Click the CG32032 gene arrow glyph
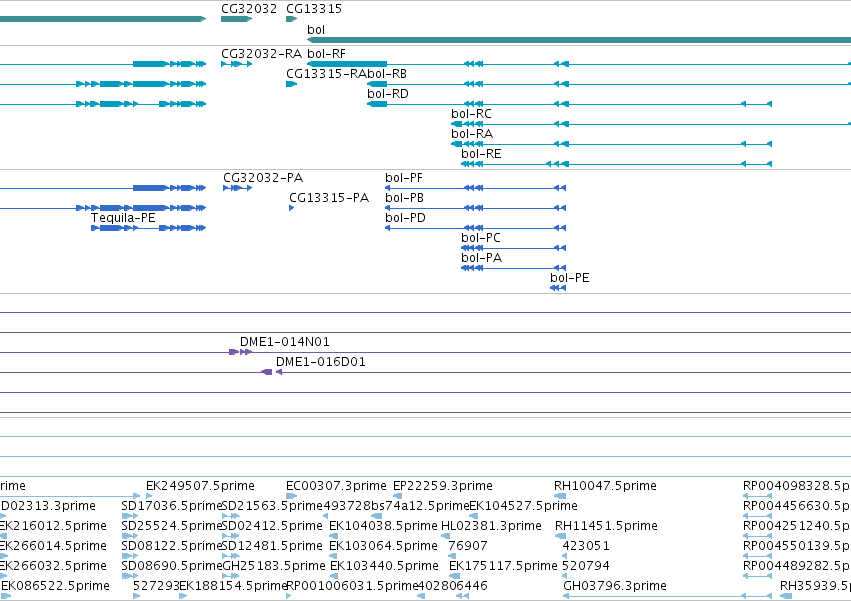Image resolution: width=851 pixels, height=601 pixels. click(x=236, y=19)
